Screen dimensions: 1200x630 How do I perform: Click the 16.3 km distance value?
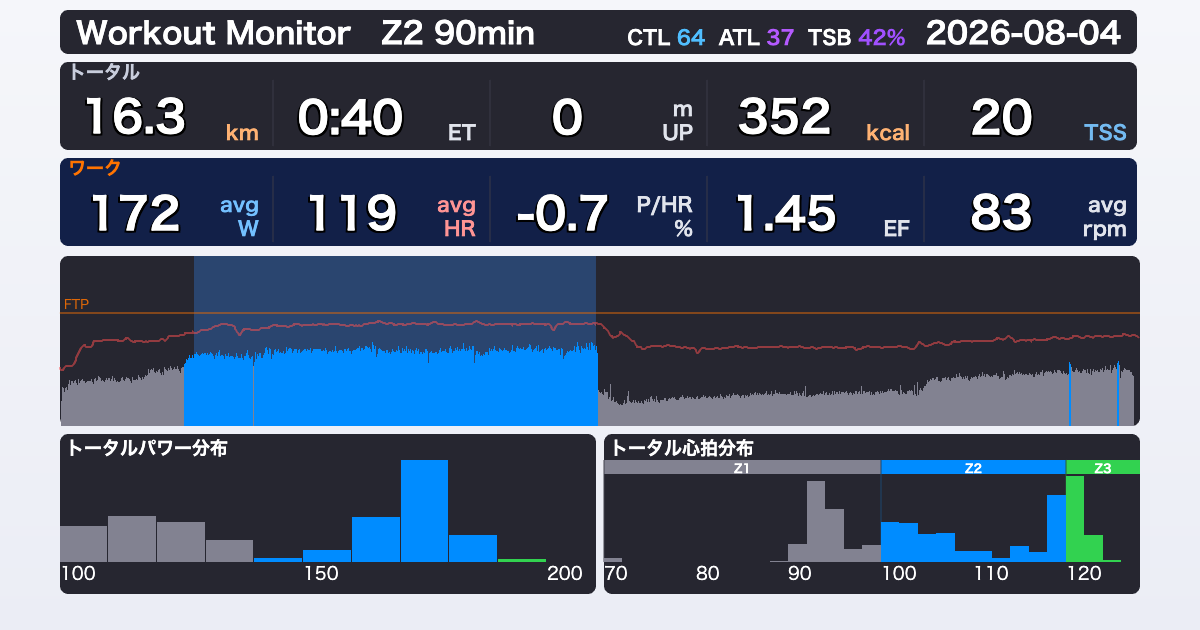135,117
